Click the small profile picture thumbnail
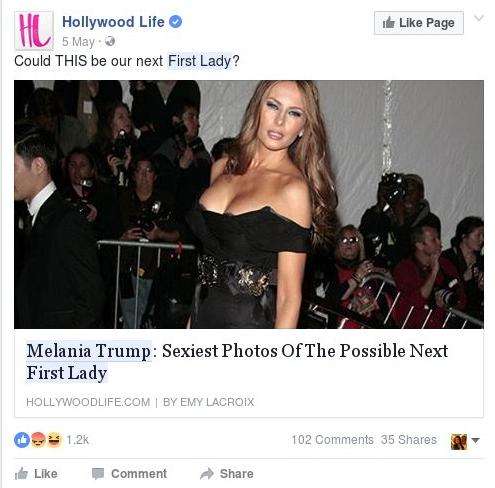The height and width of the screenshot is (488, 495). pos(459,442)
